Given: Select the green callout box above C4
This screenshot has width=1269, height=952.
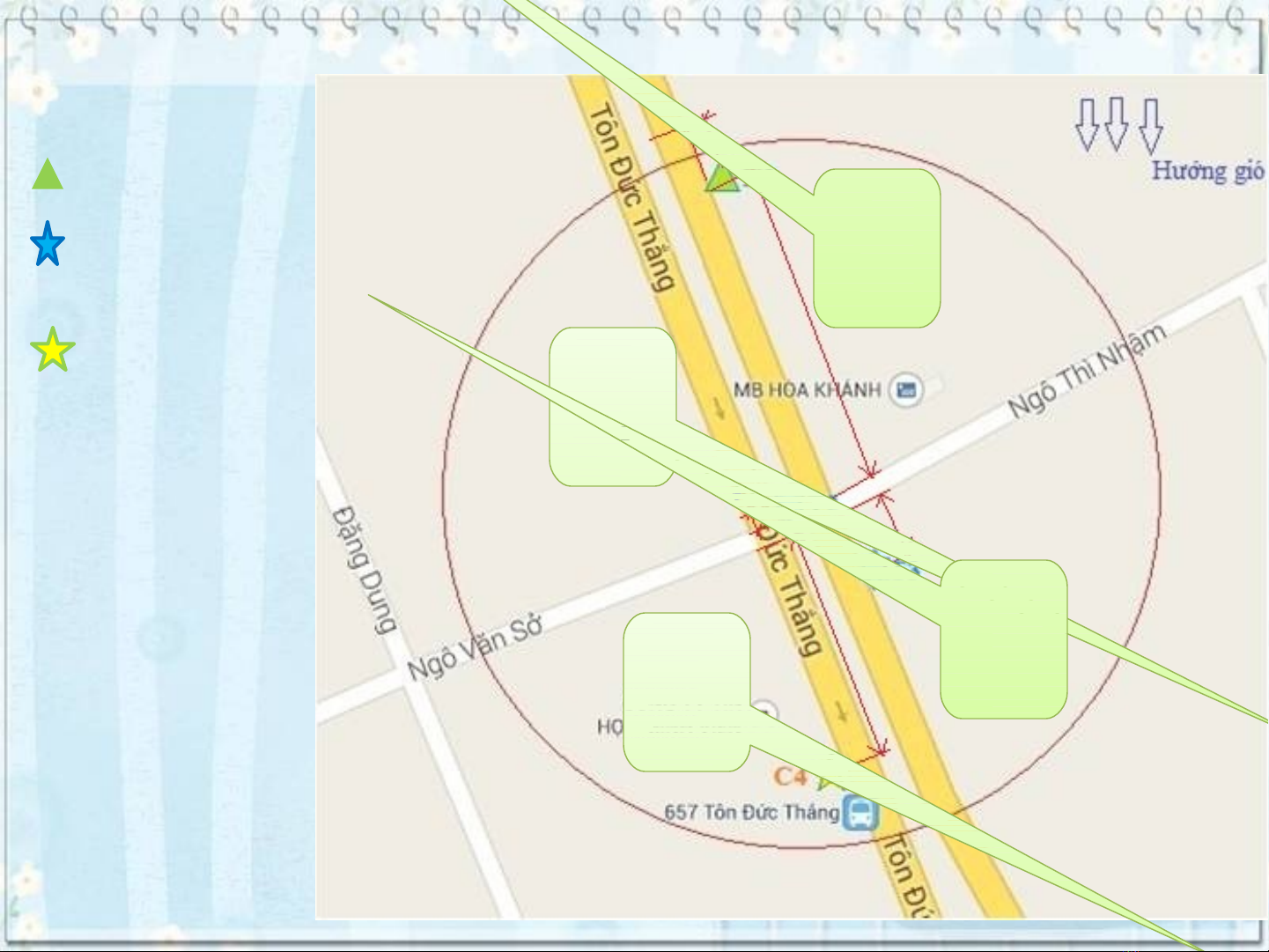Looking at the screenshot, I should [x=686, y=691].
